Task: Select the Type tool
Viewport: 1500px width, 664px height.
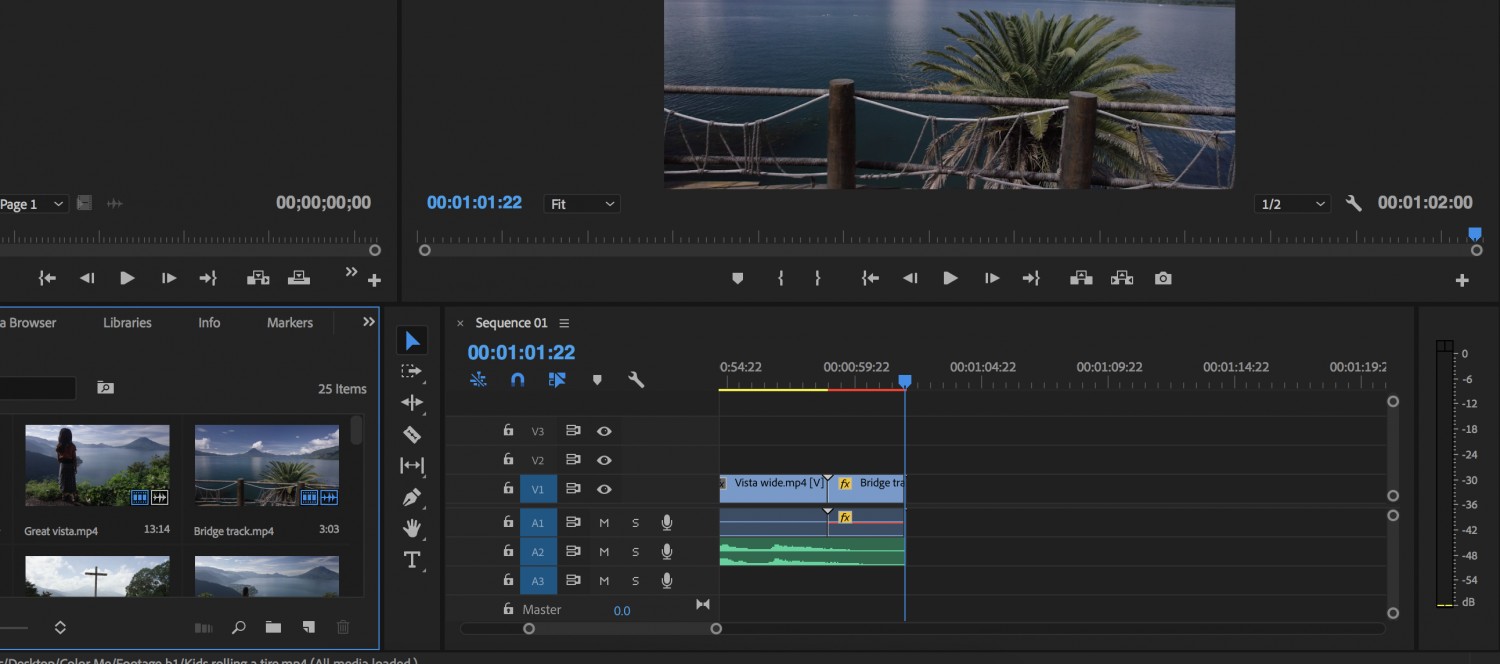Action: pyautogui.click(x=412, y=560)
